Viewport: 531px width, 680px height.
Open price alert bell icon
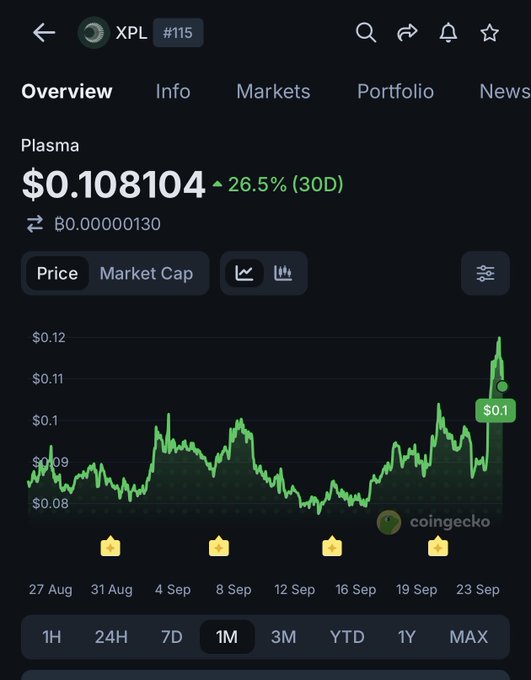click(448, 33)
